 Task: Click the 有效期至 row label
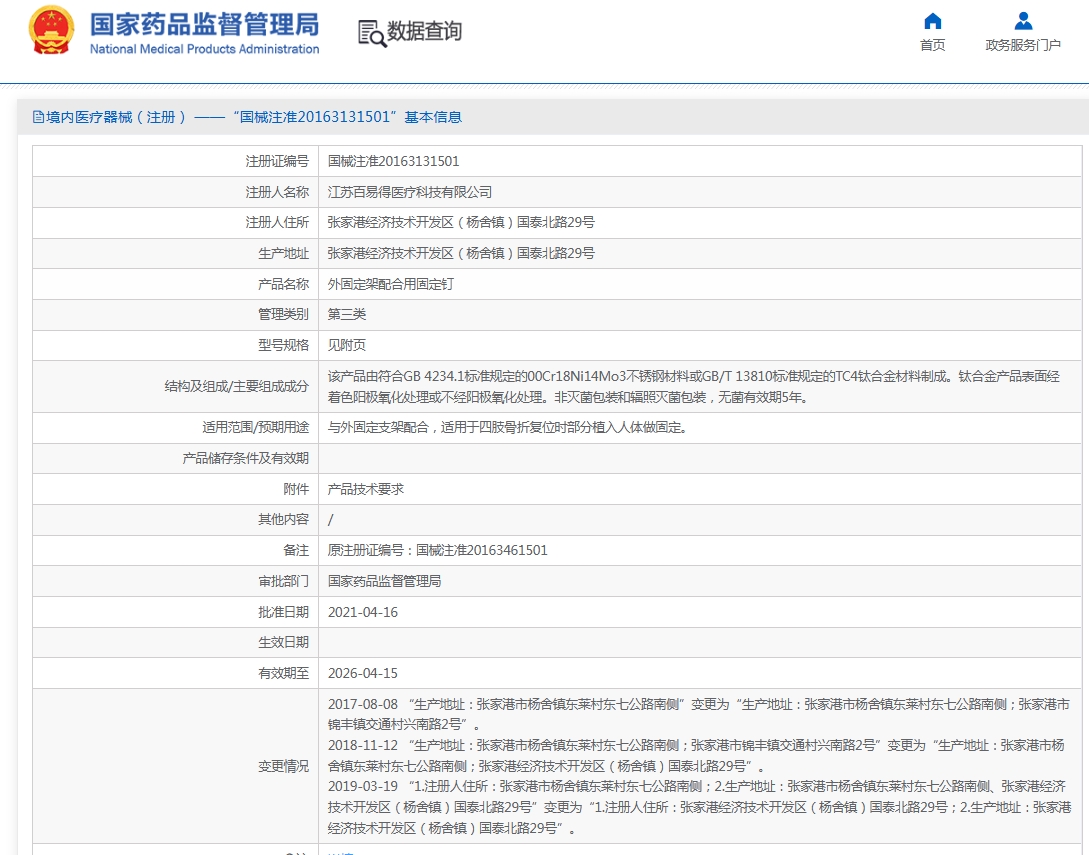coord(283,673)
